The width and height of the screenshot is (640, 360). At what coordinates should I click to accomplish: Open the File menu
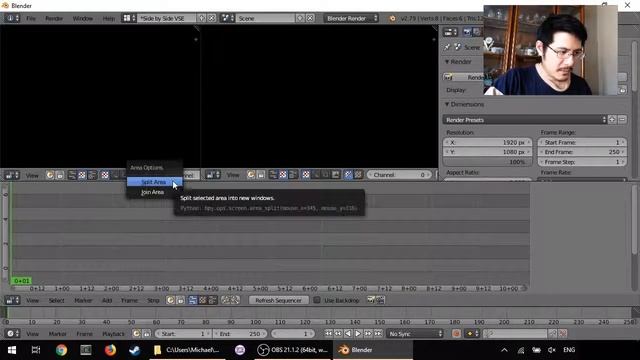coord(31,18)
